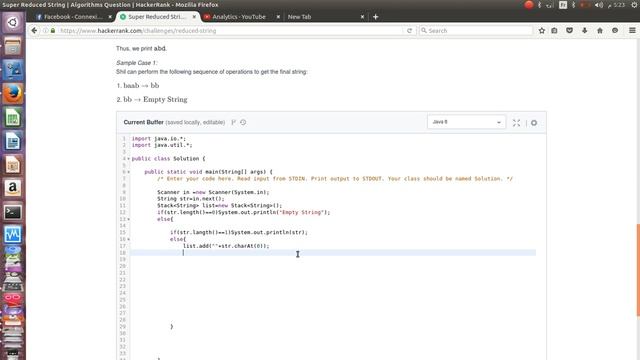
Task: Open a new tab with plus button
Action: tap(376, 17)
